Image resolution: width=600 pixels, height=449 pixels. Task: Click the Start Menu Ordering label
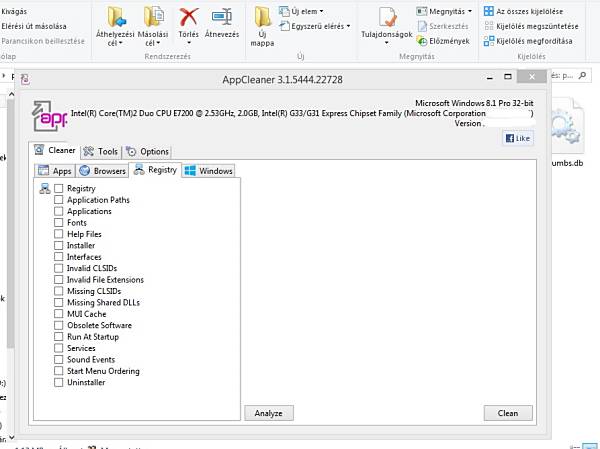[x=103, y=371]
